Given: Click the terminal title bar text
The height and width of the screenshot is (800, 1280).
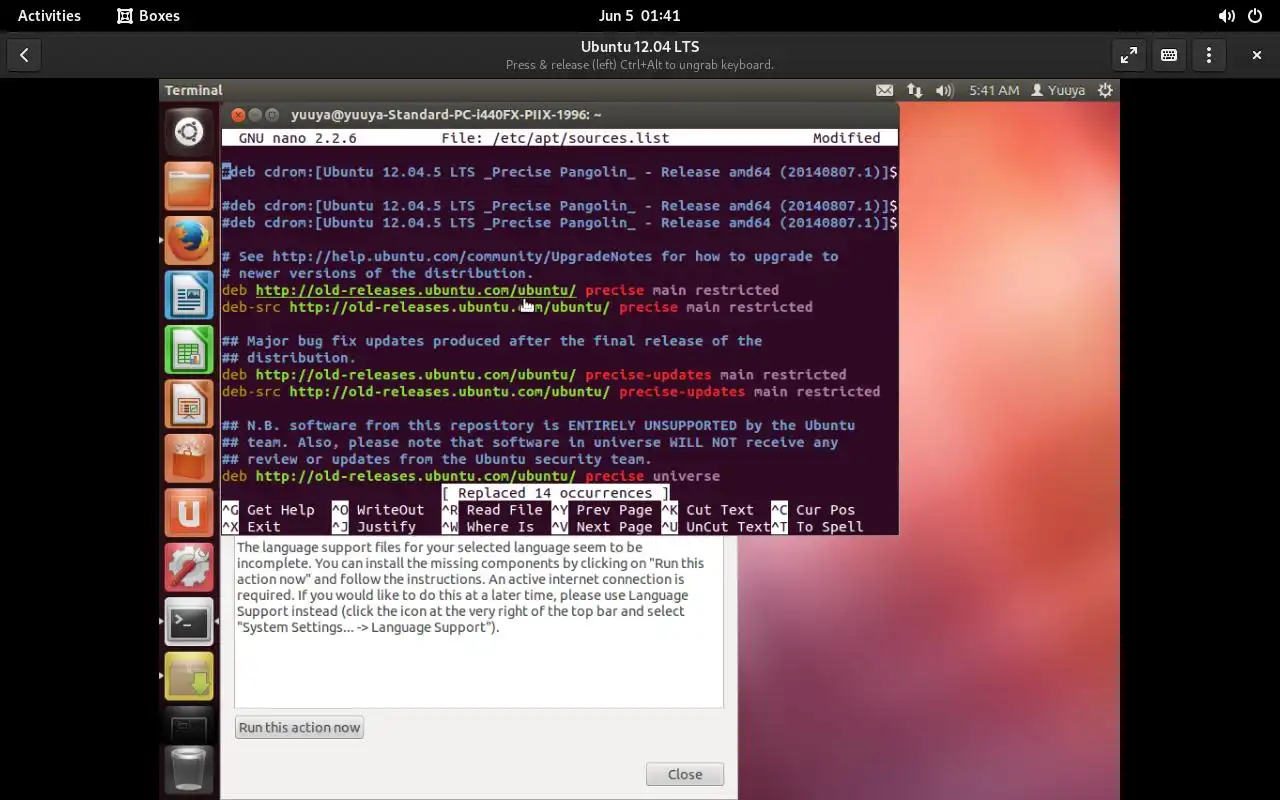Looking at the screenshot, I should coord(446,115).
